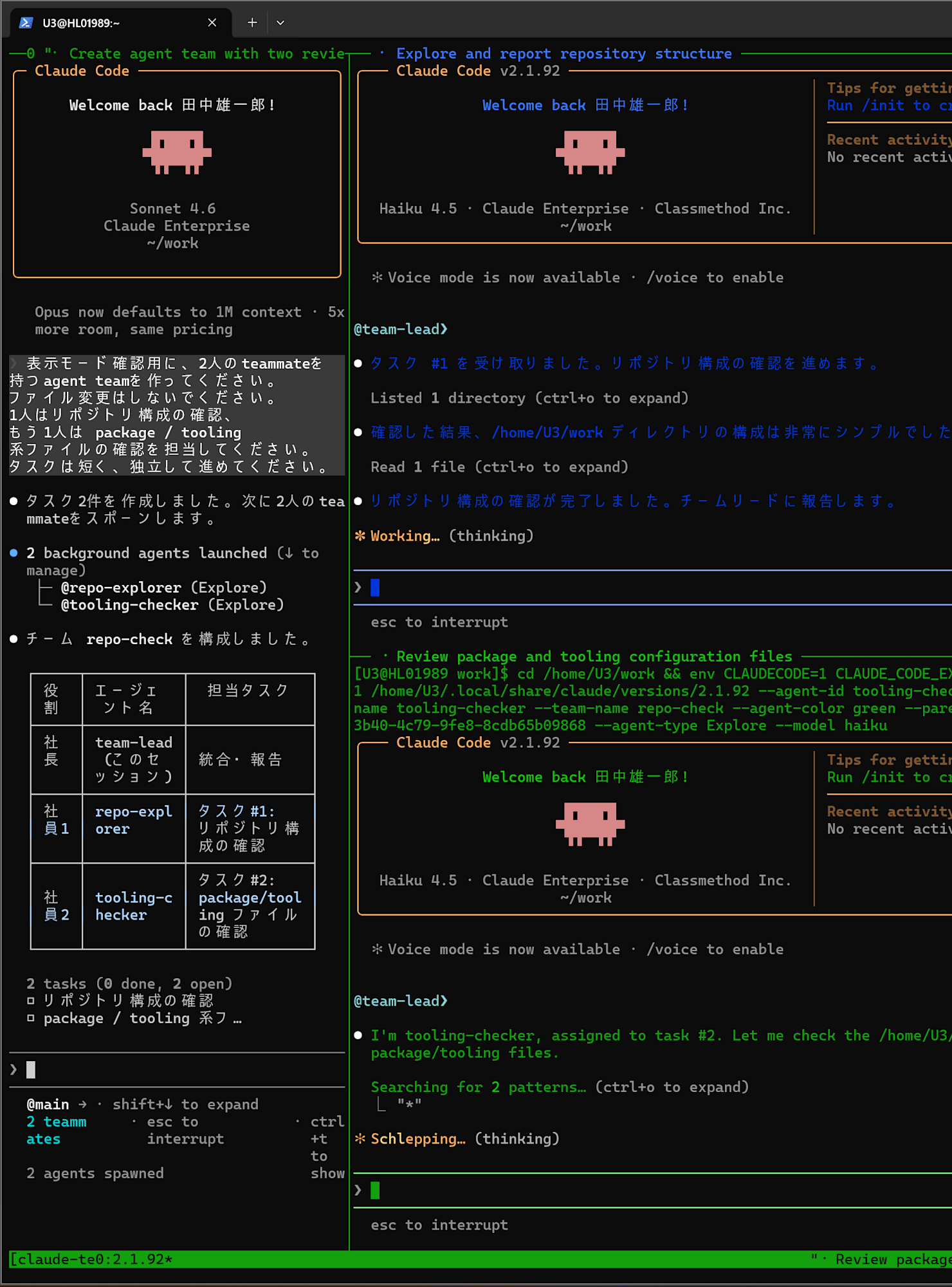The image size is (952, 1287).
Task: Click 'I'm tooling-checker, assigned to task #2' message
Action: tap(652, 1044)
